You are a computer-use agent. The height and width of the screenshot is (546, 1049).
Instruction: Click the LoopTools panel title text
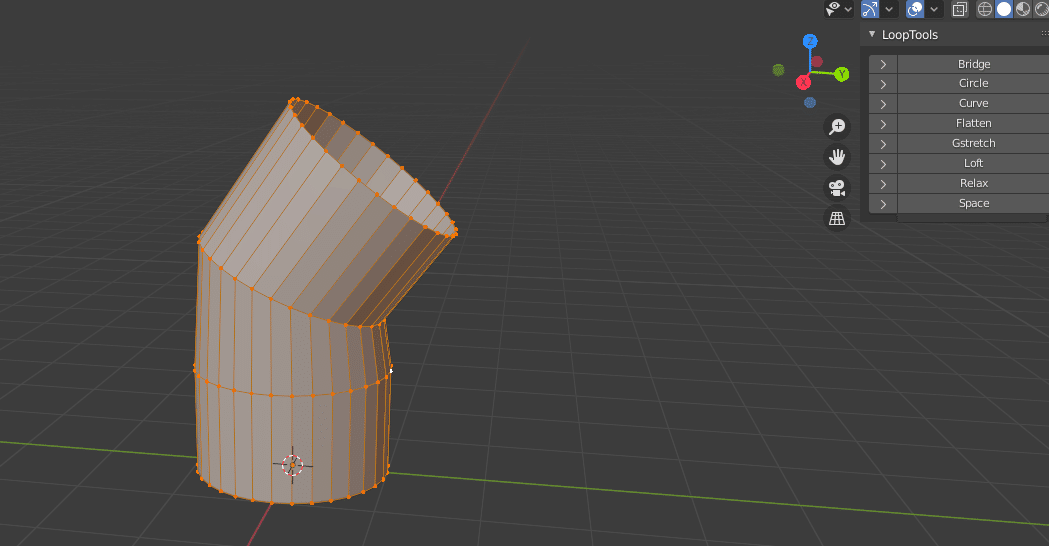[909, 35]
